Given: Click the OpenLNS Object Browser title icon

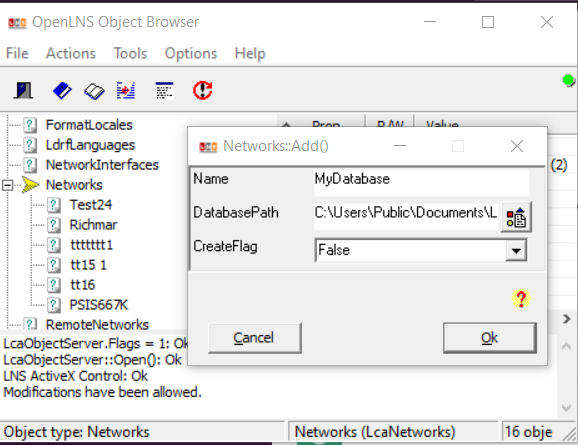Looking at the screenshot, I should (17, 23).
